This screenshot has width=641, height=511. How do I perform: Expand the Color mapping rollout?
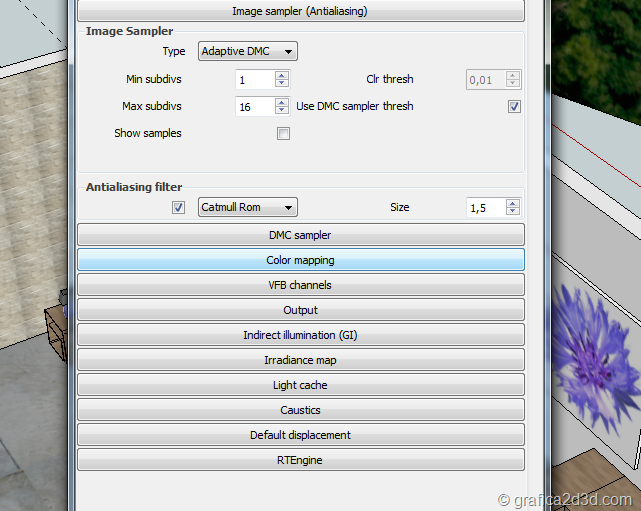pyautogui.click(x=300, y=260)
